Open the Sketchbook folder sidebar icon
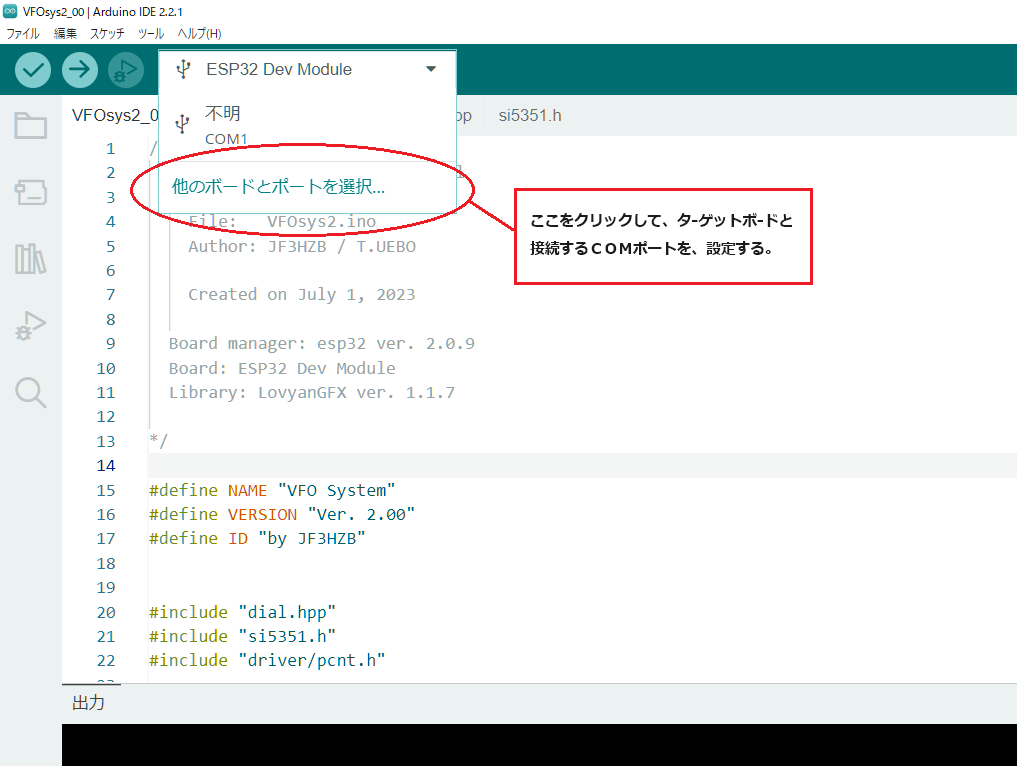Image resolution: width=1017 pixels, height=766 pixels. (x=30, y=126)
